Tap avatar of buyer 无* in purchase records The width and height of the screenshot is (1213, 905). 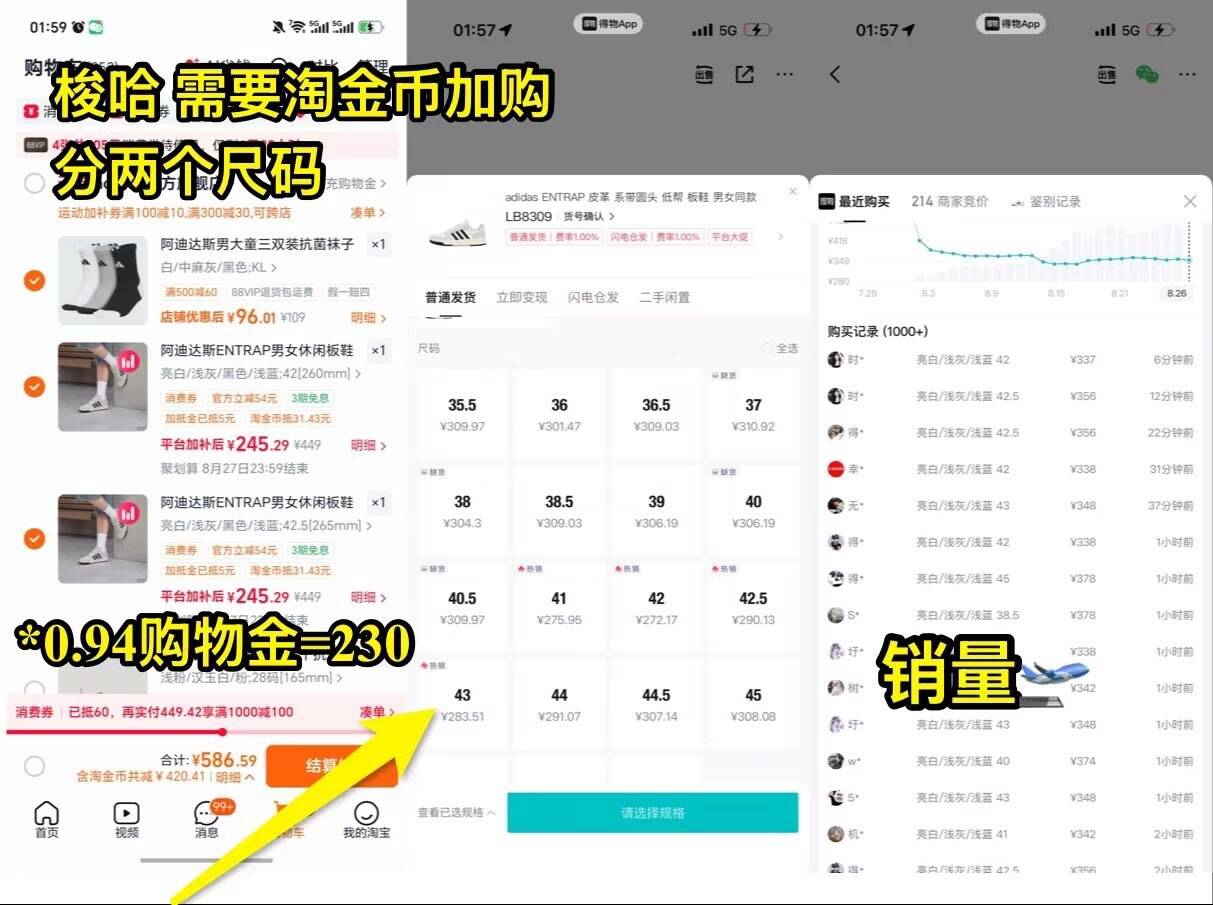(836, 506)
